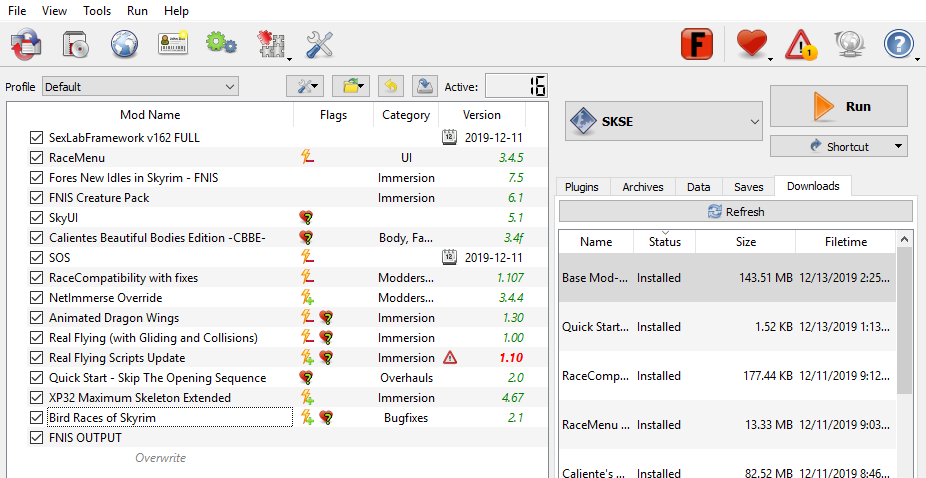Click the heart flag for Calientes Beautiful Bodies
The image size is (926, 478).
pyautogui.click(x=306, y=238)
